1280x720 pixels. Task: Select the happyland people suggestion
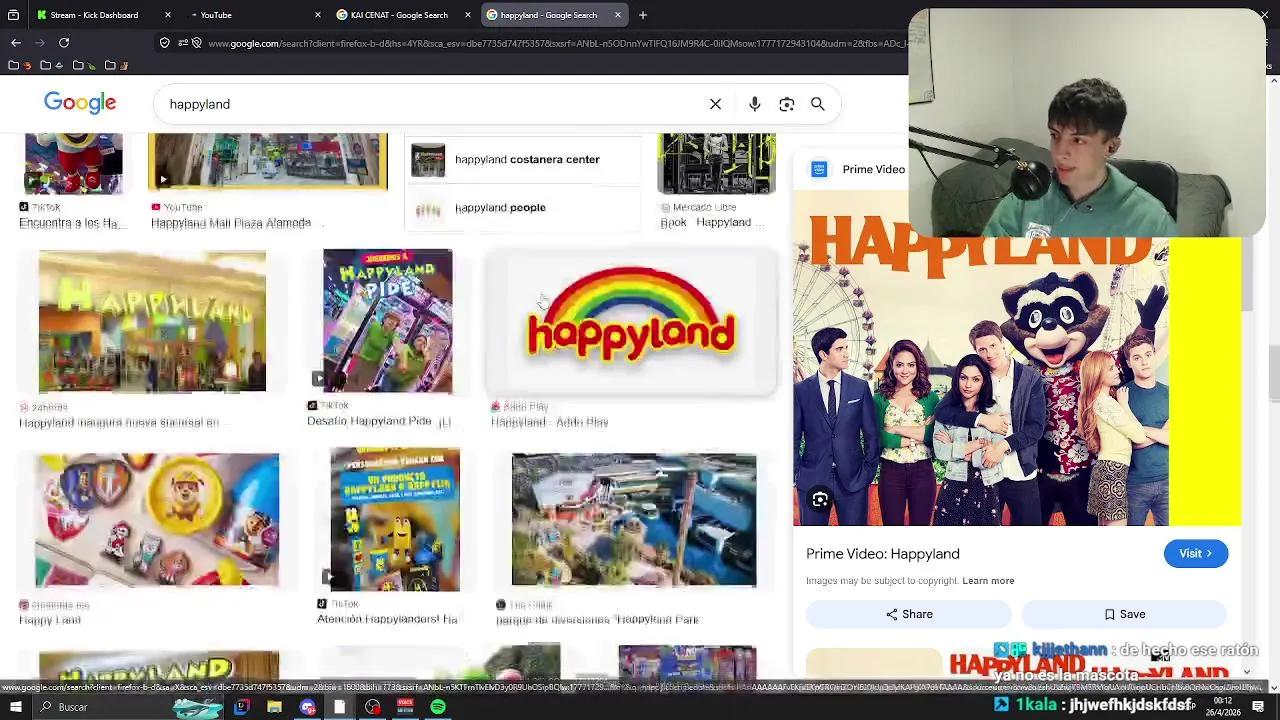pos(522,208)
